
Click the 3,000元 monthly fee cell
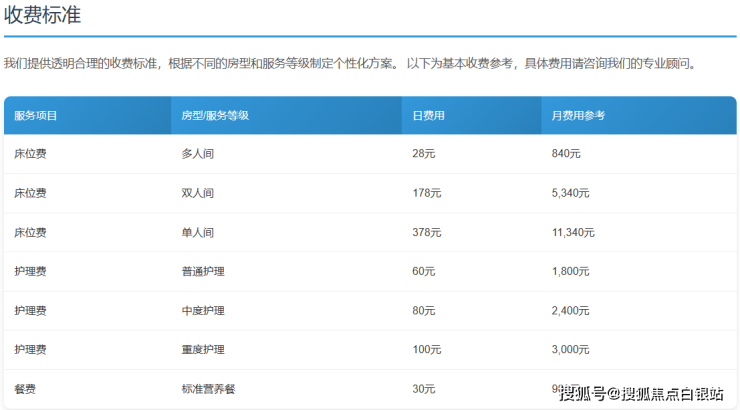tap(570, 349)
